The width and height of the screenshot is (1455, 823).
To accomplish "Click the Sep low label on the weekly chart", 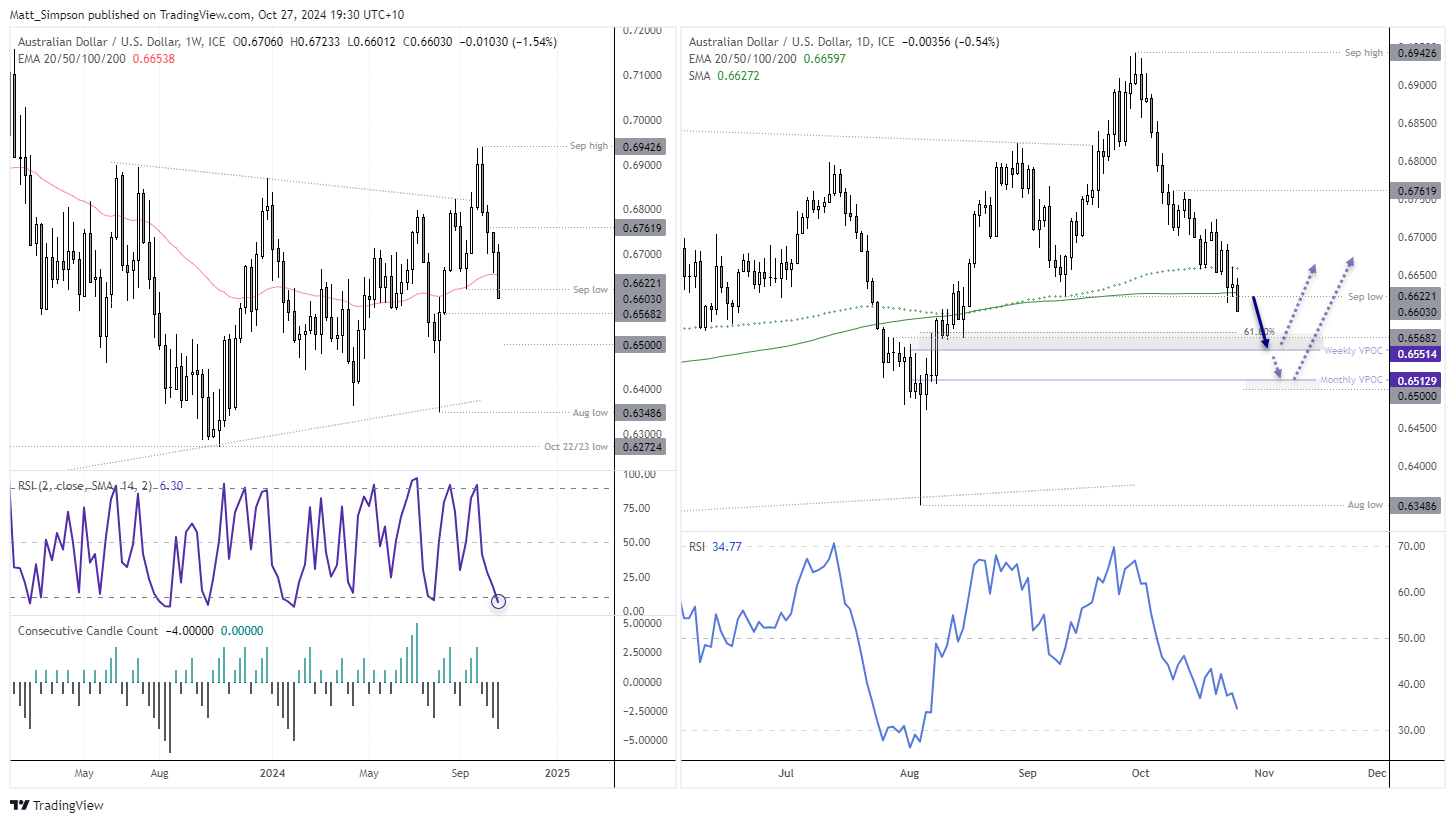I will [x=589, y=289].
